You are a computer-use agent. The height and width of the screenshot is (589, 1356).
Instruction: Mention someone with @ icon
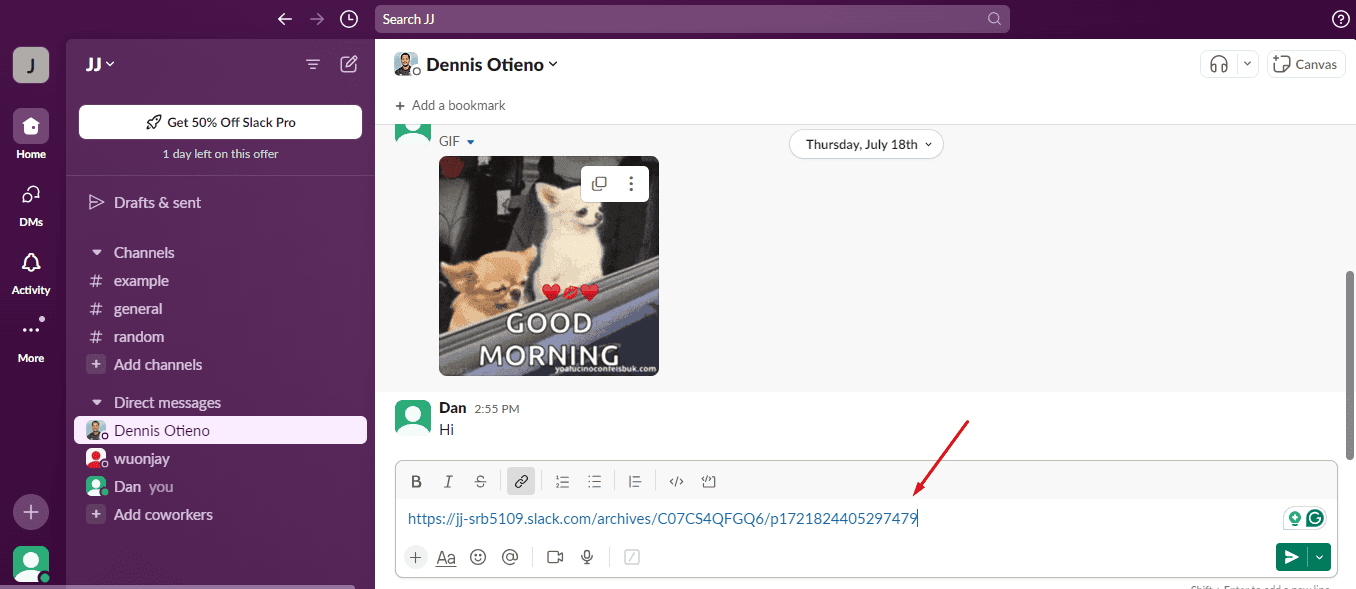pos(510,557)
